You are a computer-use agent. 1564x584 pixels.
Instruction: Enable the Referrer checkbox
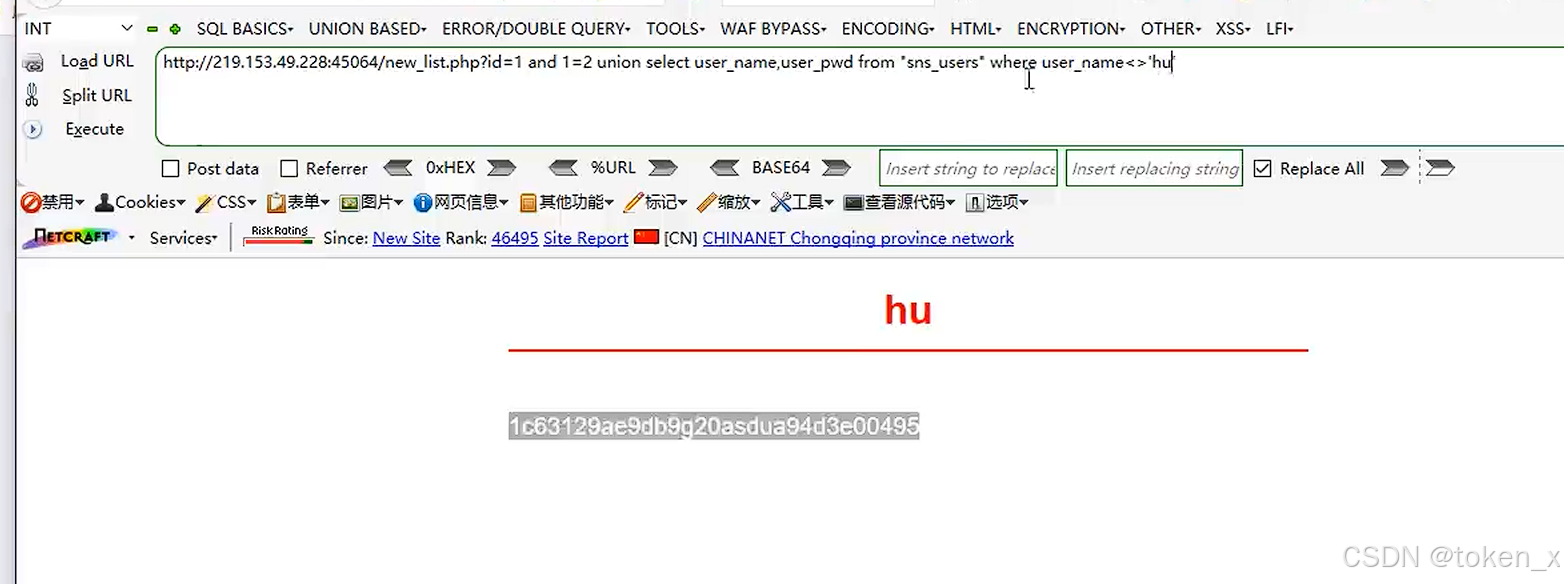pos(289,169)
